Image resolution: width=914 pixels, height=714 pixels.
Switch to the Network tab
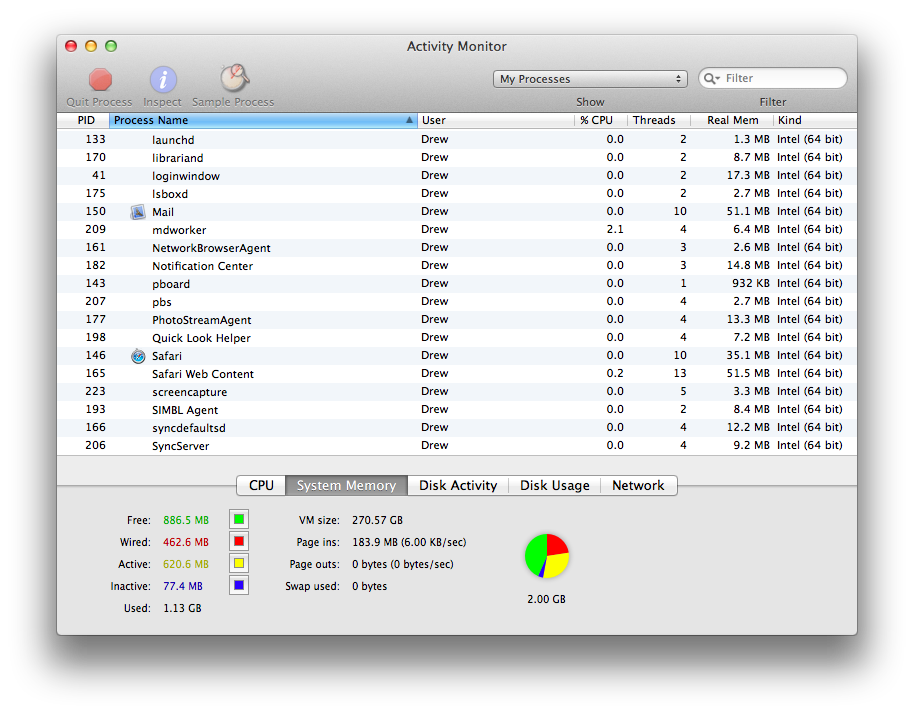(638, 486)
